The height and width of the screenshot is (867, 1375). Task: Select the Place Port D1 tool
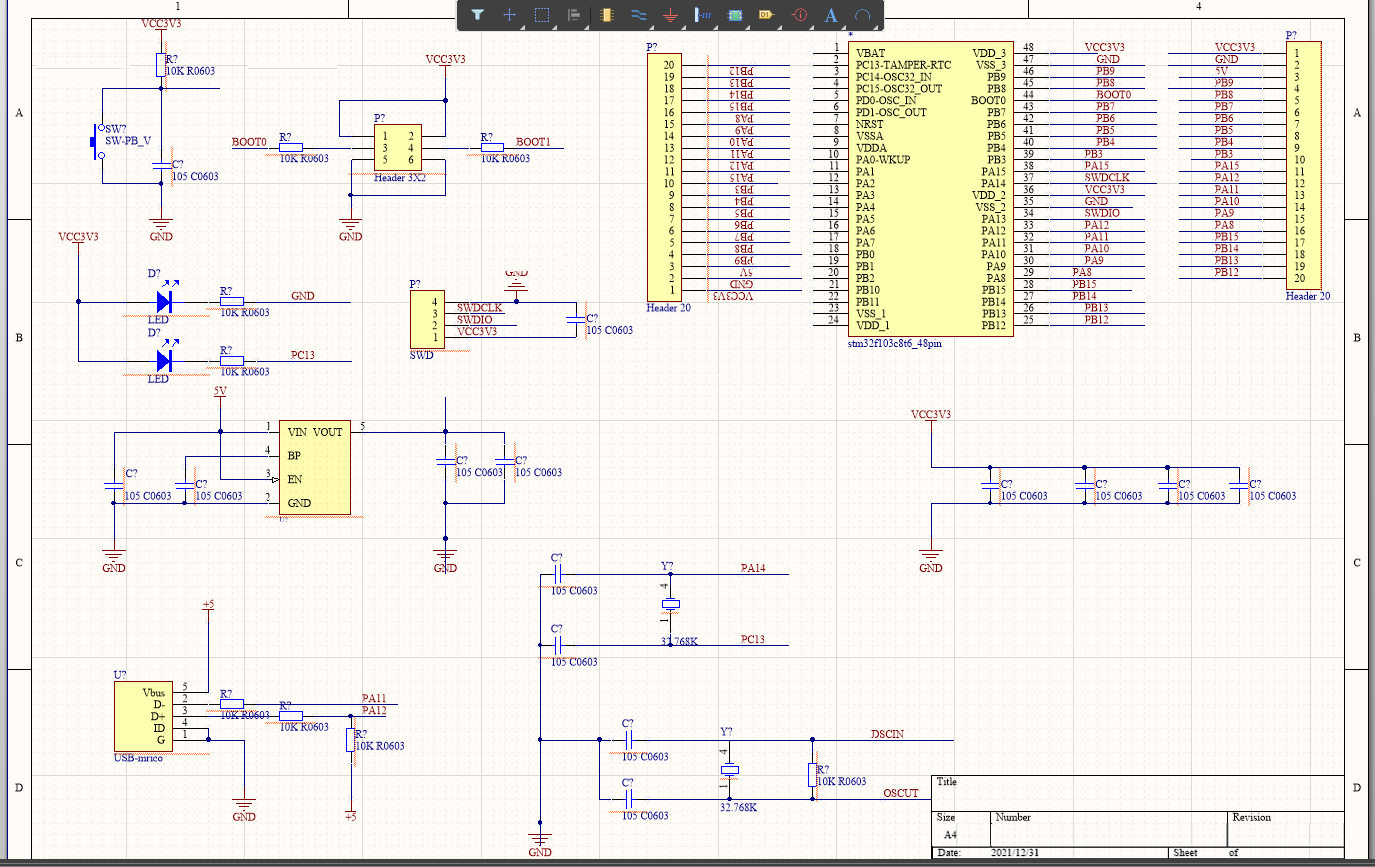point(766,15)
